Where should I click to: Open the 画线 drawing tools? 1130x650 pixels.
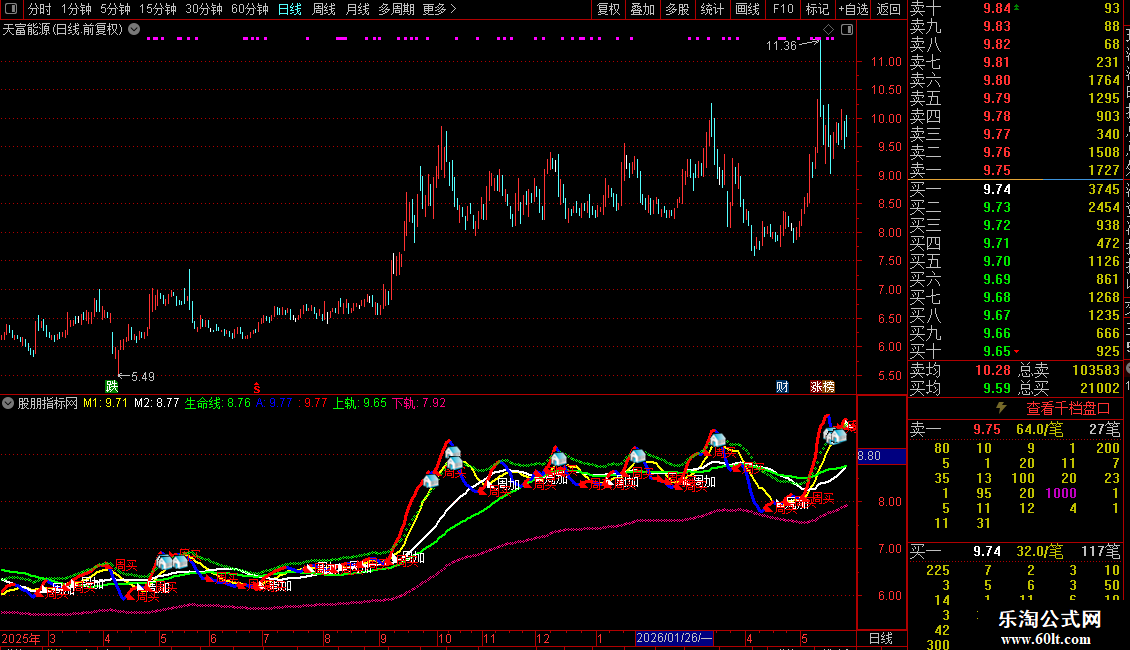click(747, 9)
